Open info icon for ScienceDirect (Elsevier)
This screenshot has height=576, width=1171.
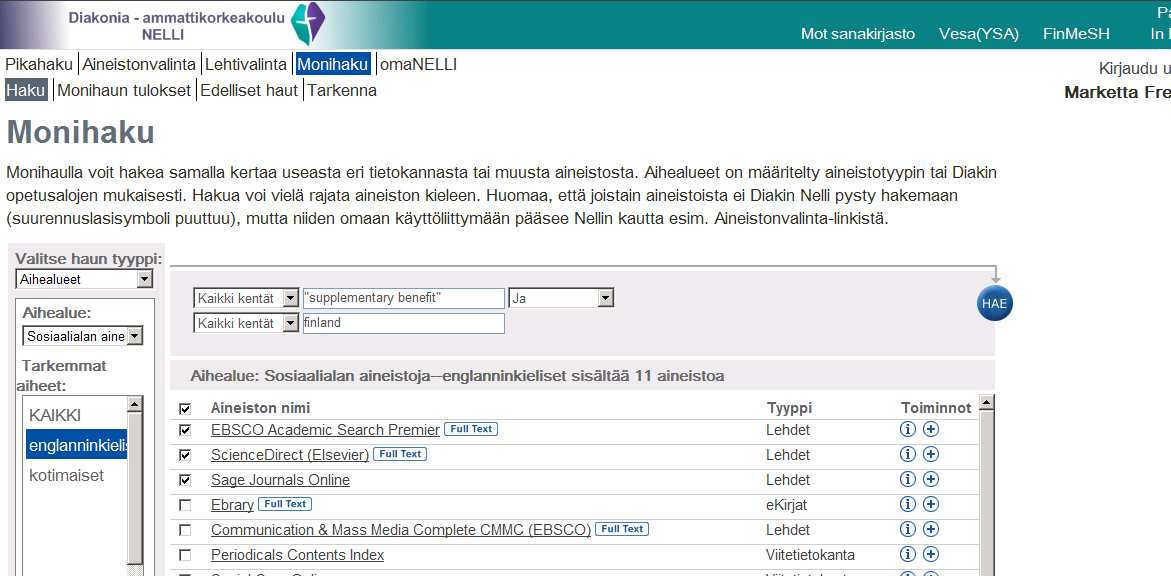[x=907, y=454]
